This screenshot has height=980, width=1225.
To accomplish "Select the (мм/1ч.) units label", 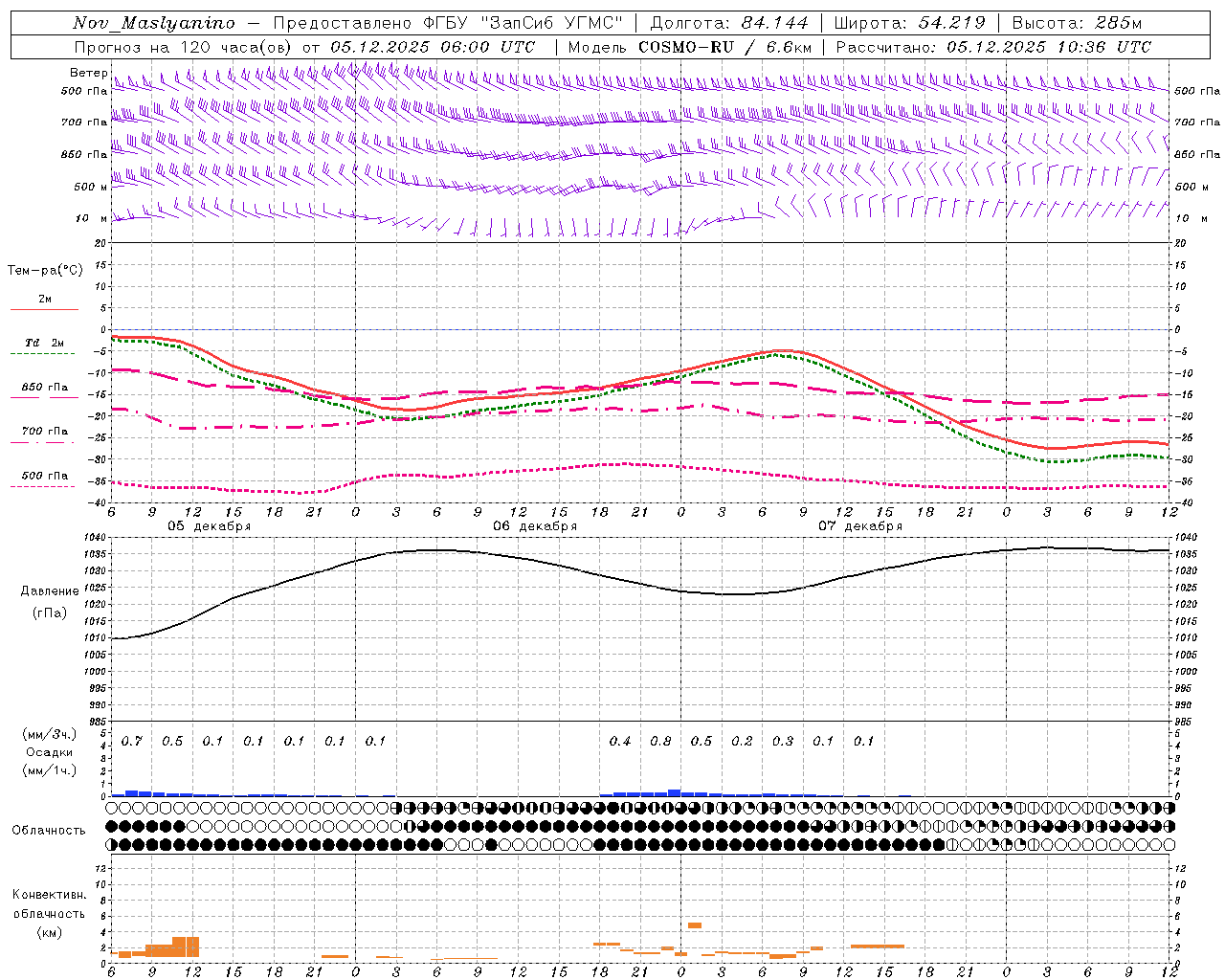I will (50, 770).
